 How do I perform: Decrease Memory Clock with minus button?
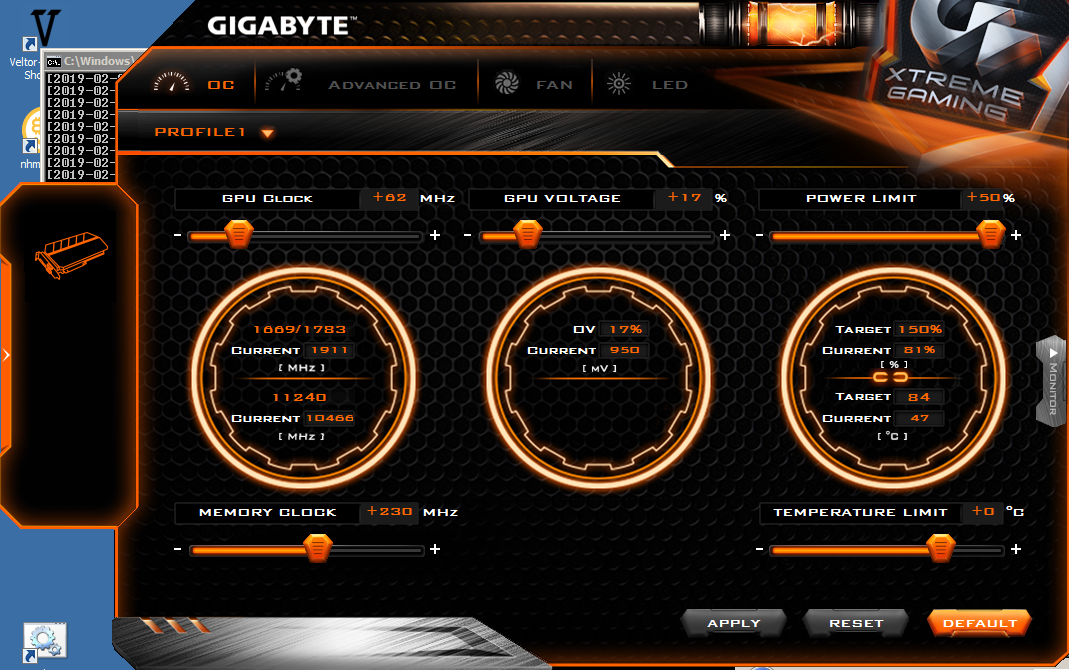pos(177,549)
